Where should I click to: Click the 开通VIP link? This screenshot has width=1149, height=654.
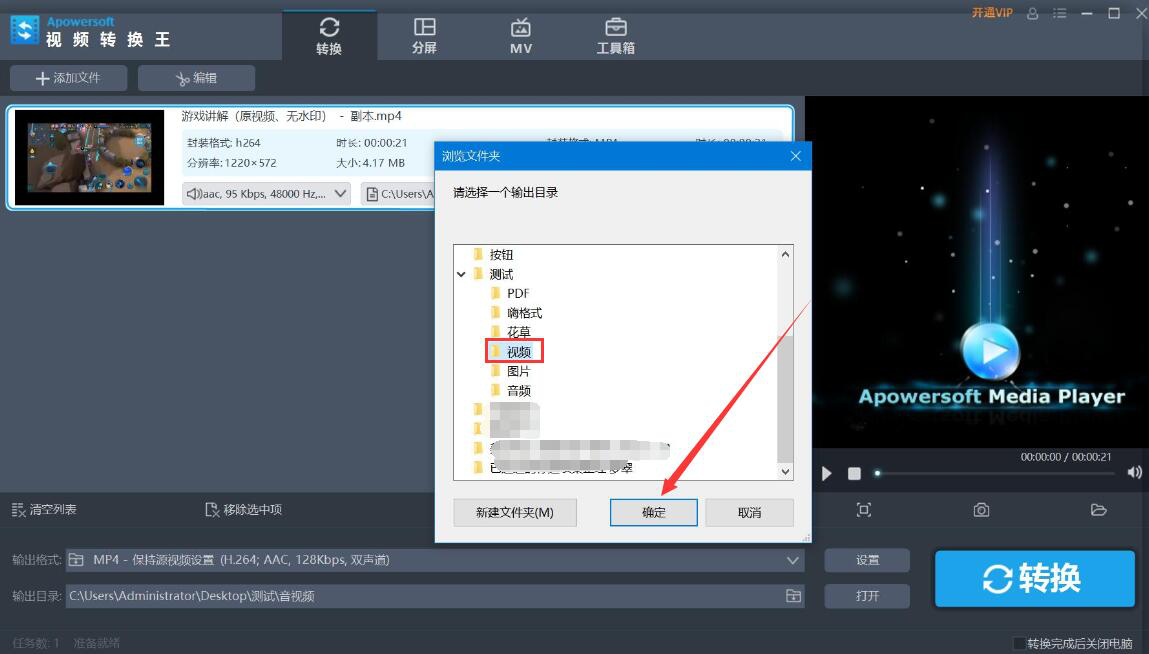[992, 13]
